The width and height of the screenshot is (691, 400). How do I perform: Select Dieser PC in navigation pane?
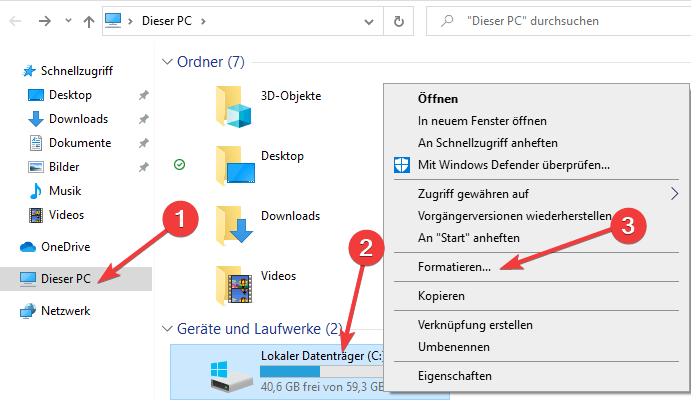(x=76, y=278)
